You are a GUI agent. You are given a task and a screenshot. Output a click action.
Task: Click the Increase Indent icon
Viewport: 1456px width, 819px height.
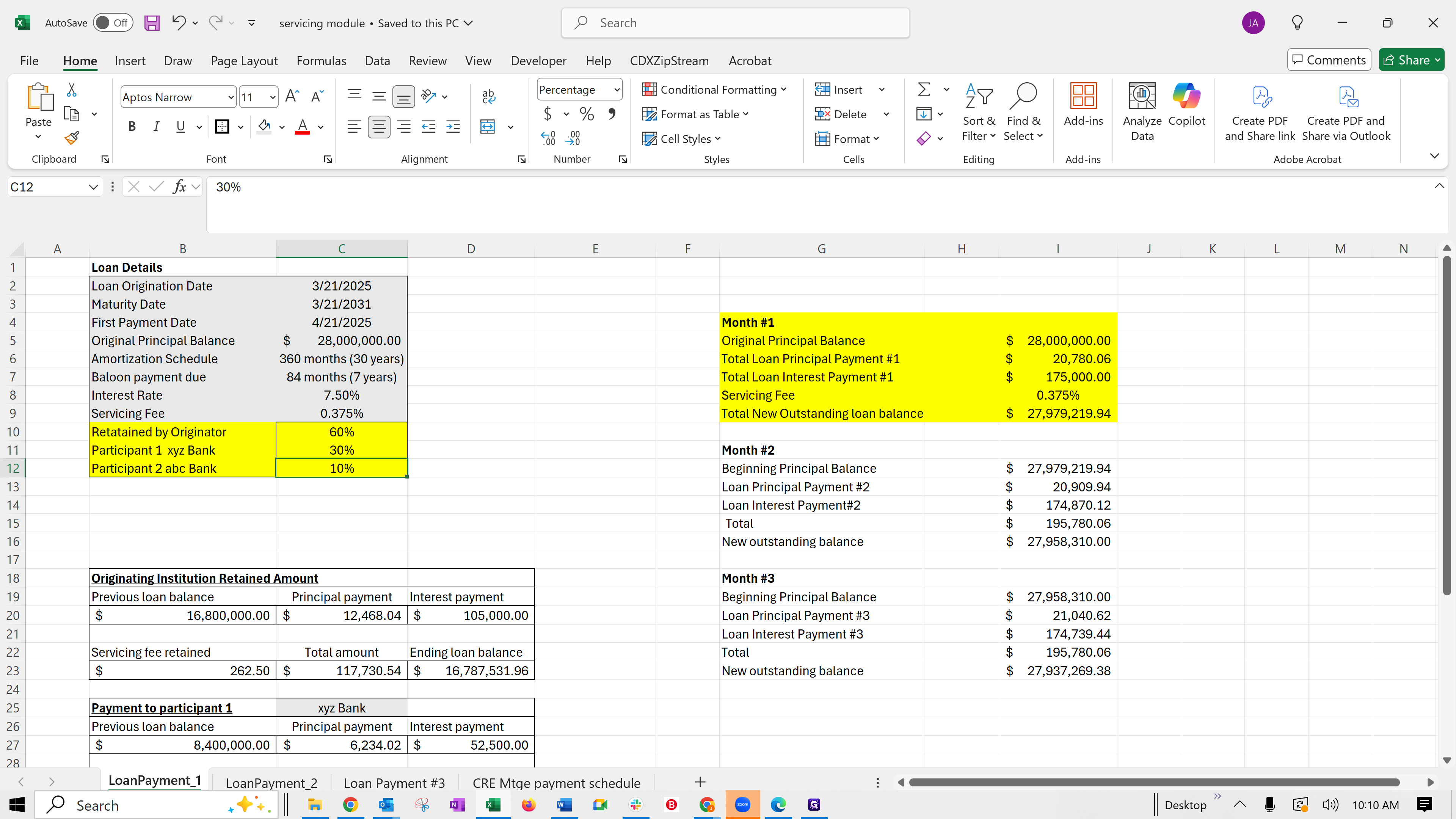tap(453, 127)
